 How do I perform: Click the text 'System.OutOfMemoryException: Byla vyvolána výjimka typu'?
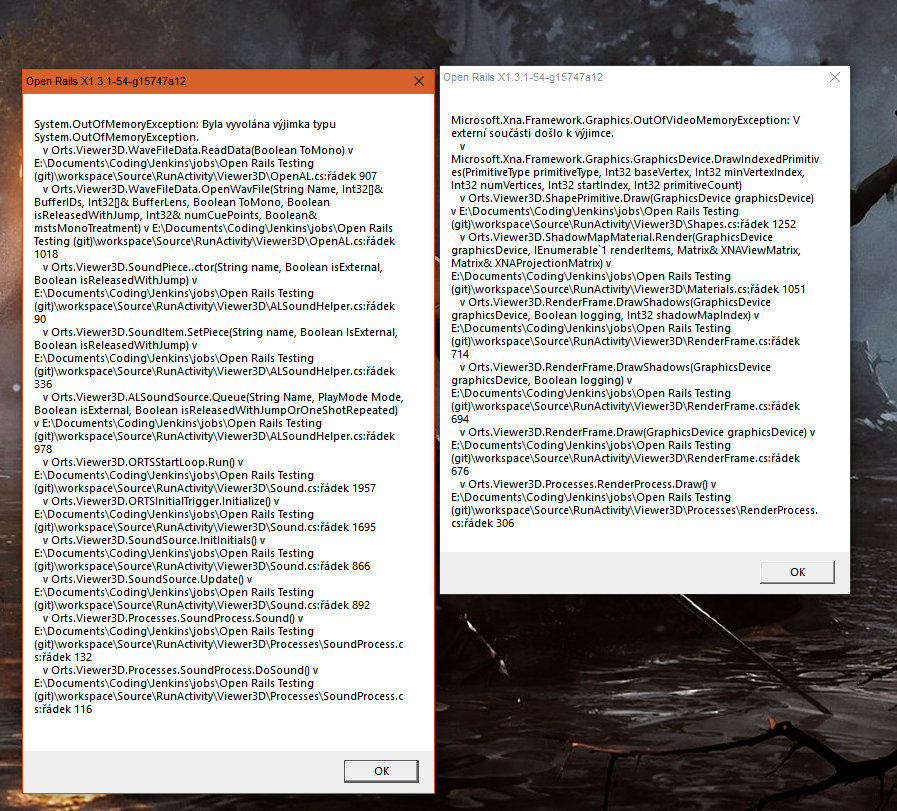pos(185,124)
